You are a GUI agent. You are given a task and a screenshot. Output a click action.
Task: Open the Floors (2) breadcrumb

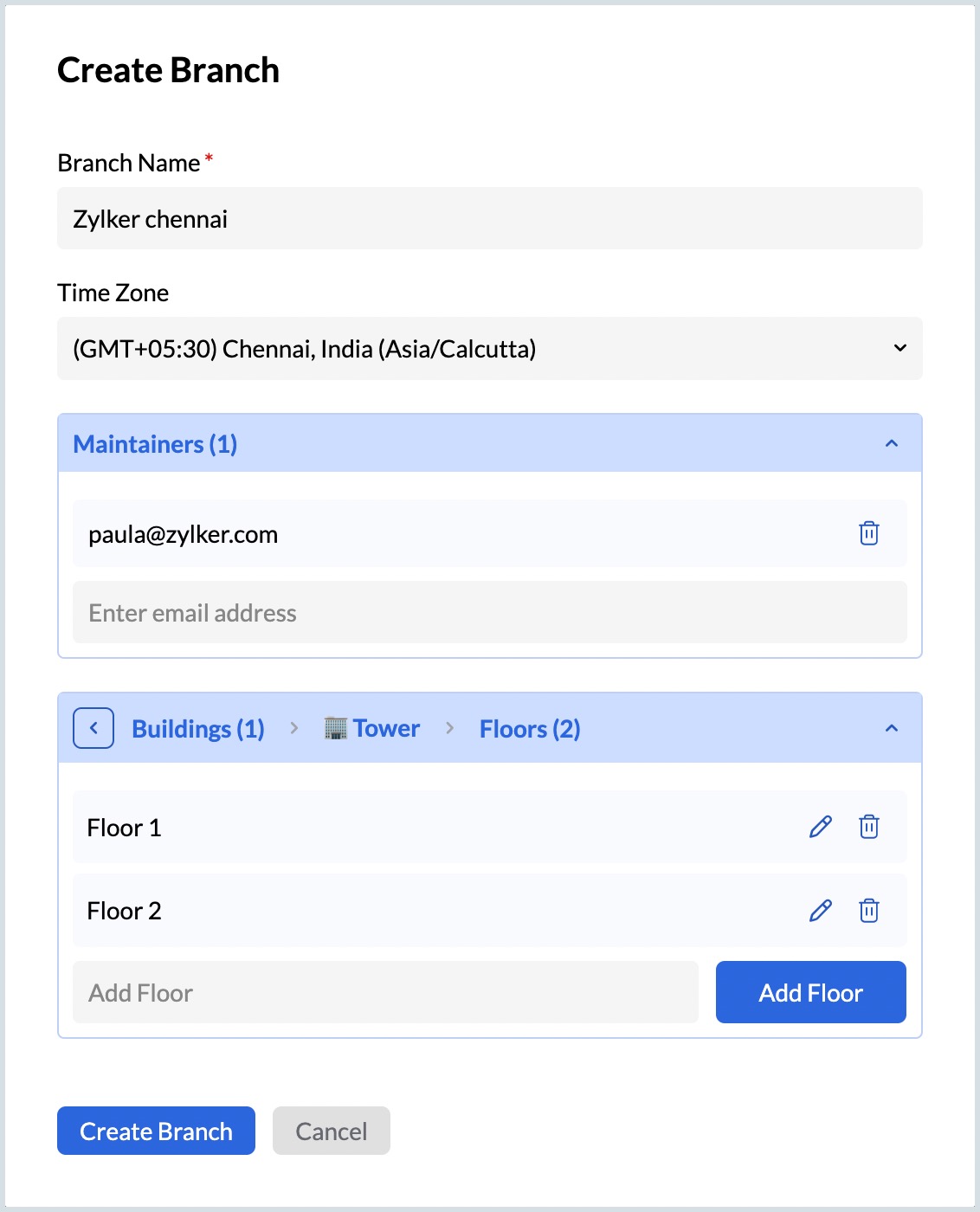530,729
